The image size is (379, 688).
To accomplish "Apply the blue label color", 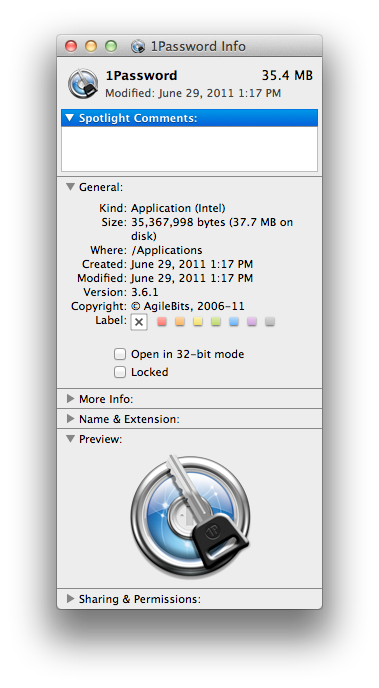I will coord(234,322).
